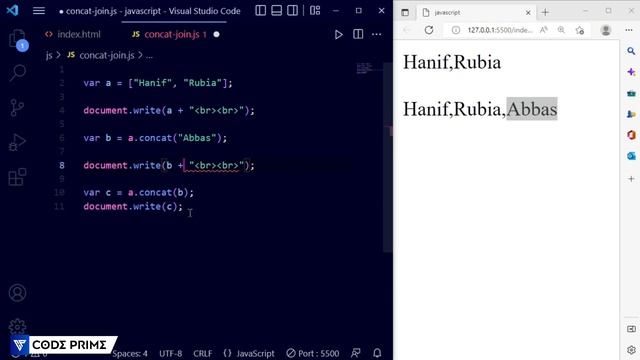
Task: Toggle the primary side bar layout icon
Action: [x=260, y=11]
